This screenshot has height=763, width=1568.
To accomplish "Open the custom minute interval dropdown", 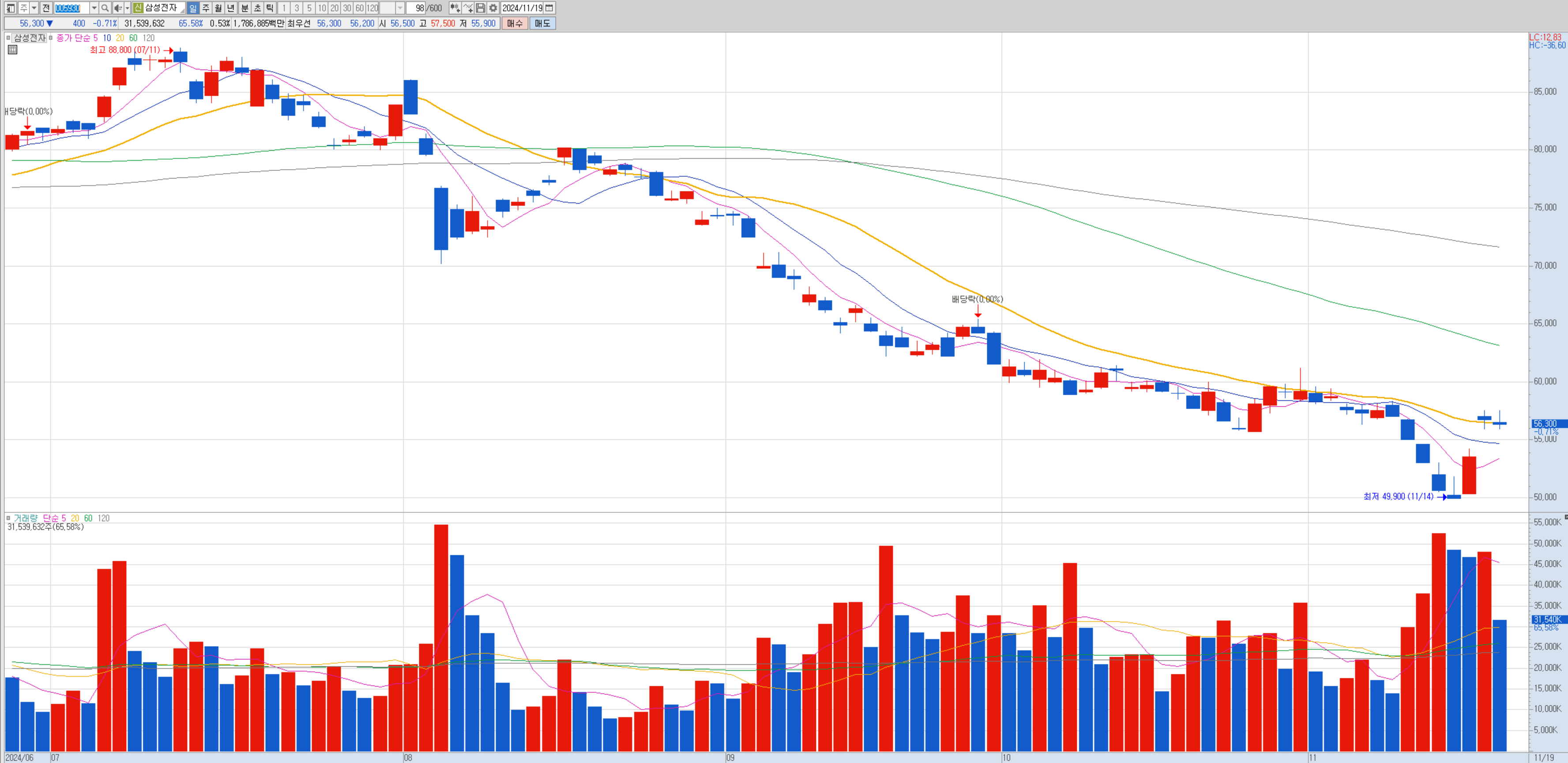I will click(x=400, y=8).
